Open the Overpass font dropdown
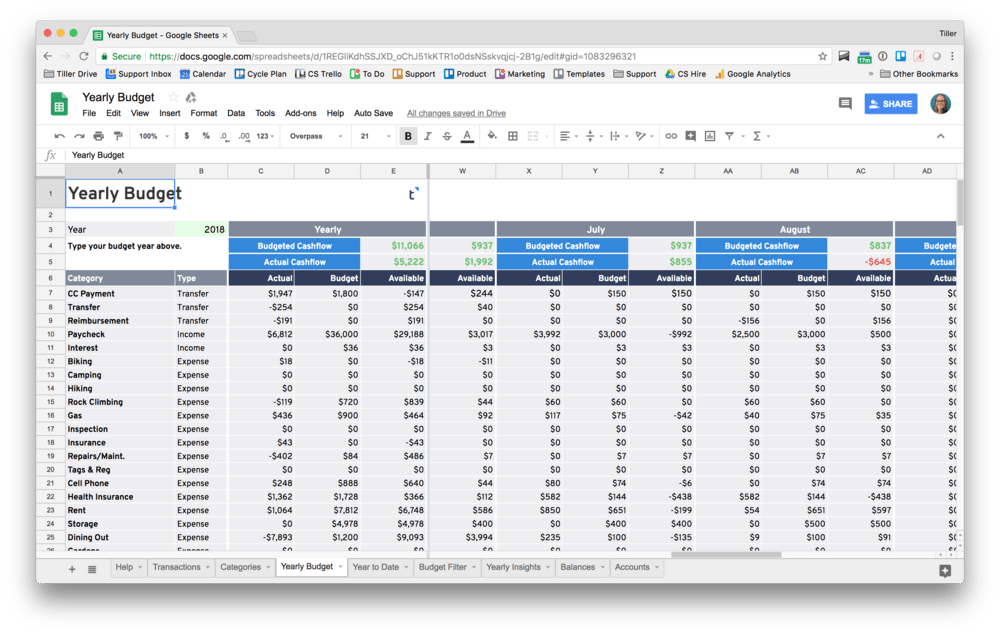 pyautogui.click(x=316, y=136)
